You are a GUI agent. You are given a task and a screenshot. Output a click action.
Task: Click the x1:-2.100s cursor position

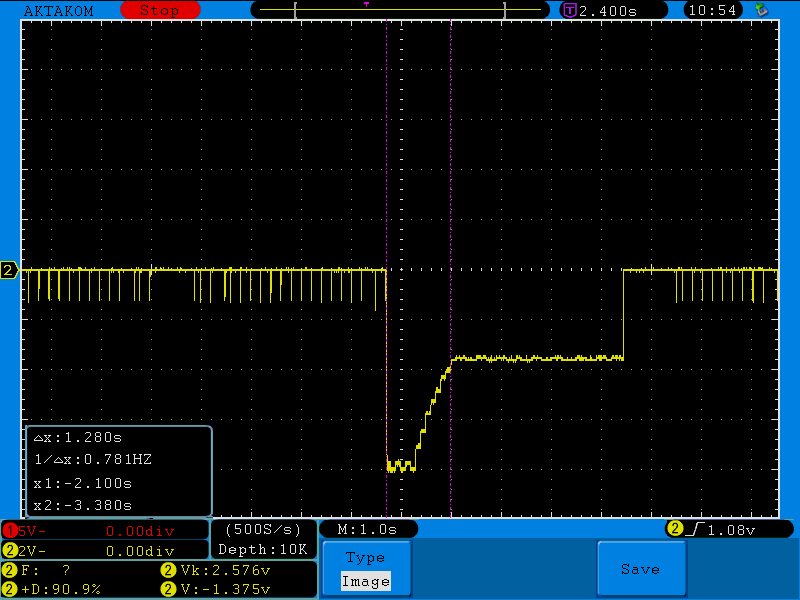coord(83,483)
